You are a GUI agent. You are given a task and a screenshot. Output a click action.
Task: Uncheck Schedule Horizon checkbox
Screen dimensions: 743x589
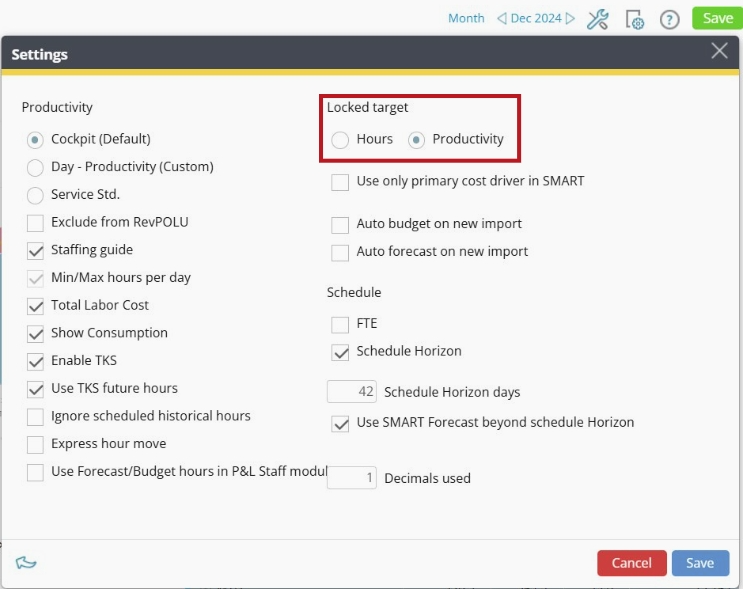click(340, 352)
